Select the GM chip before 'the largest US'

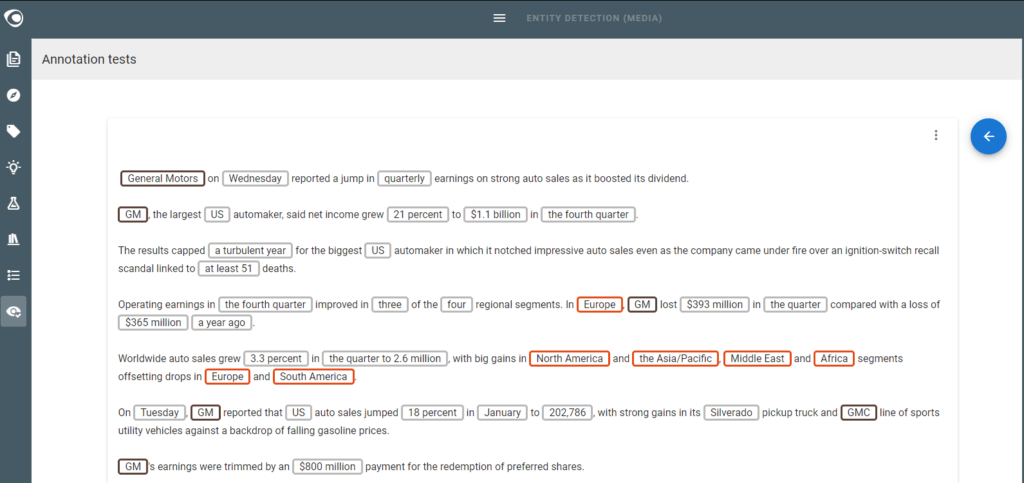[x=133, y=214]
